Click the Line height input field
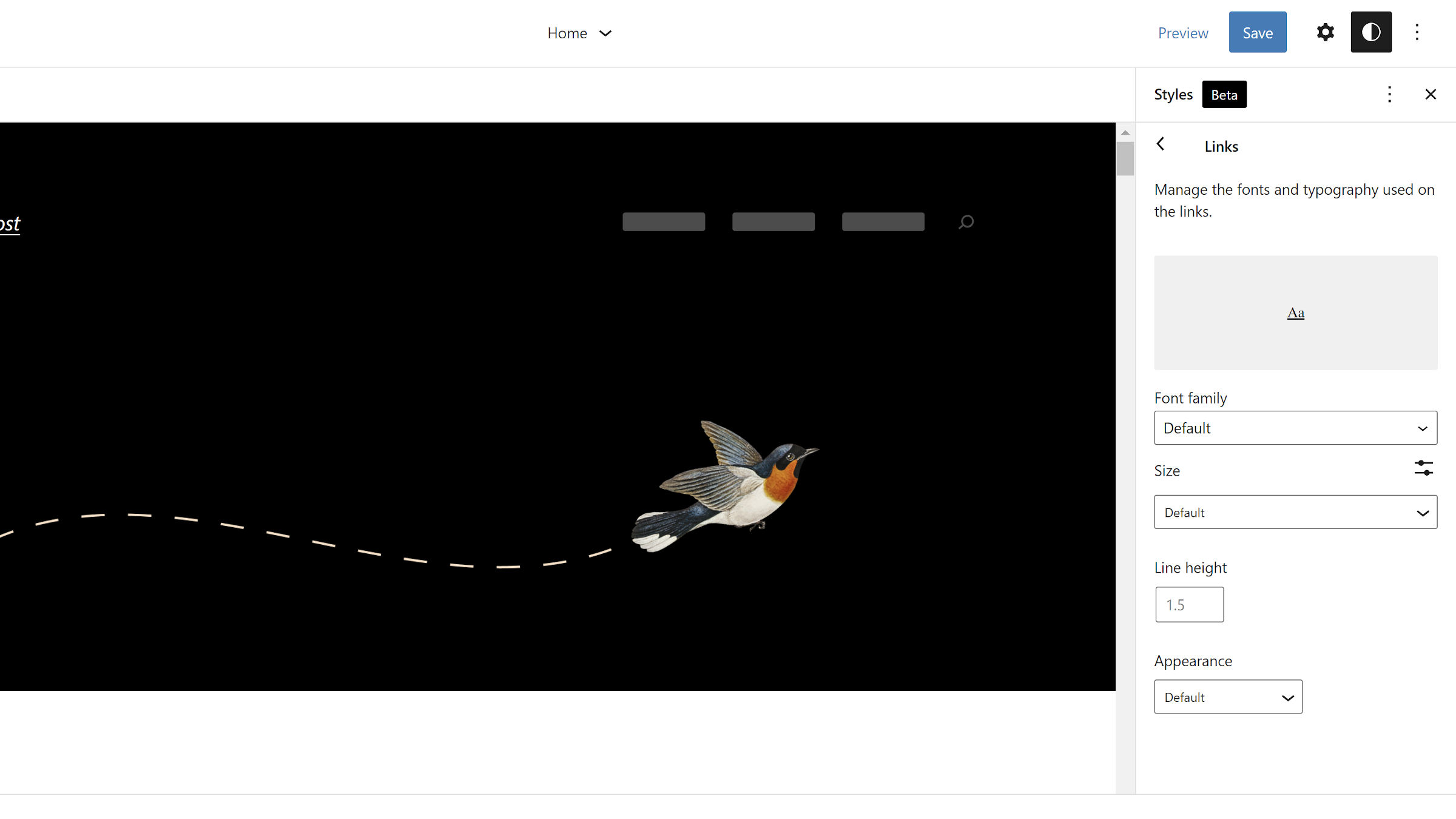 [x=1189, y=604]
